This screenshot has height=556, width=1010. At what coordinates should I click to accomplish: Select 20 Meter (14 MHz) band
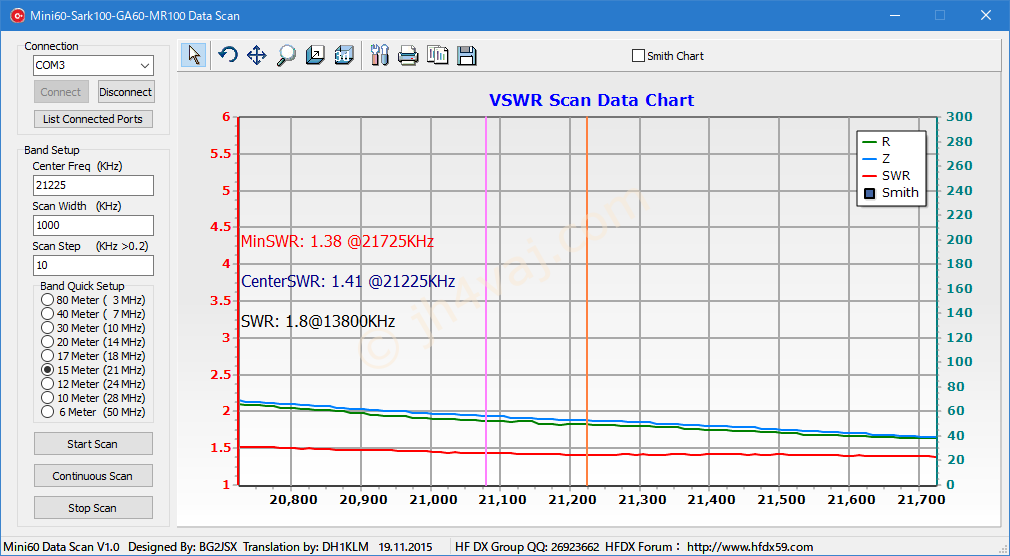pyautogui.click(x=93, y=341)
